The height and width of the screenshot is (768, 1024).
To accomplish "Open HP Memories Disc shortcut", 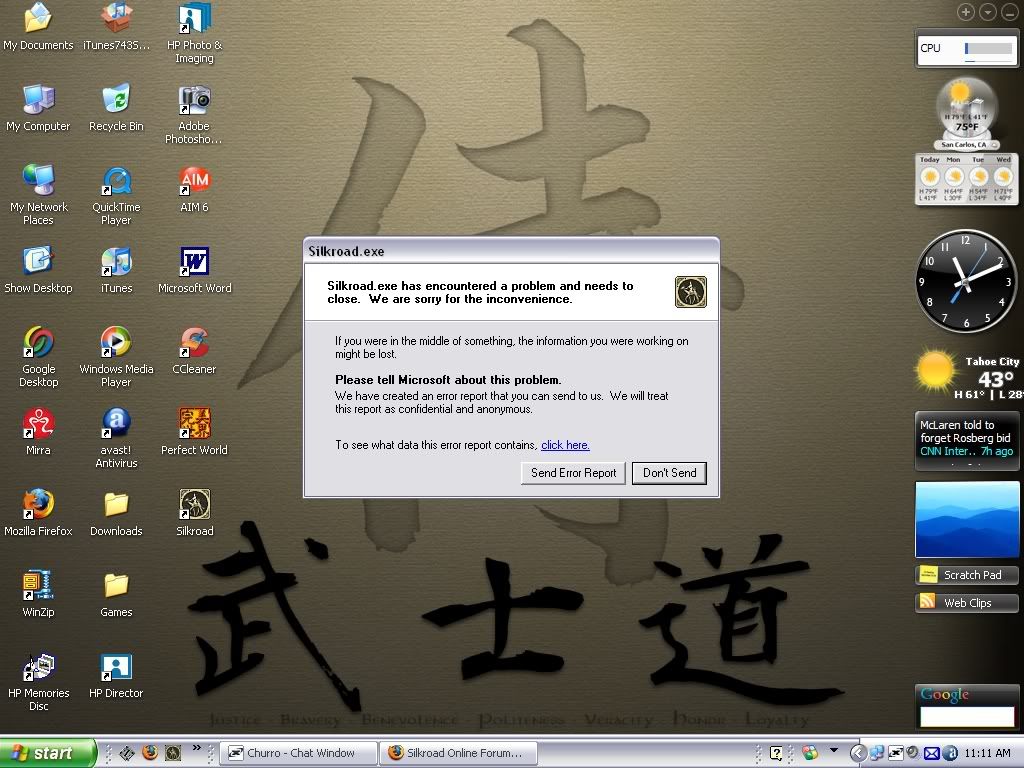I will (x=38, y=680).
